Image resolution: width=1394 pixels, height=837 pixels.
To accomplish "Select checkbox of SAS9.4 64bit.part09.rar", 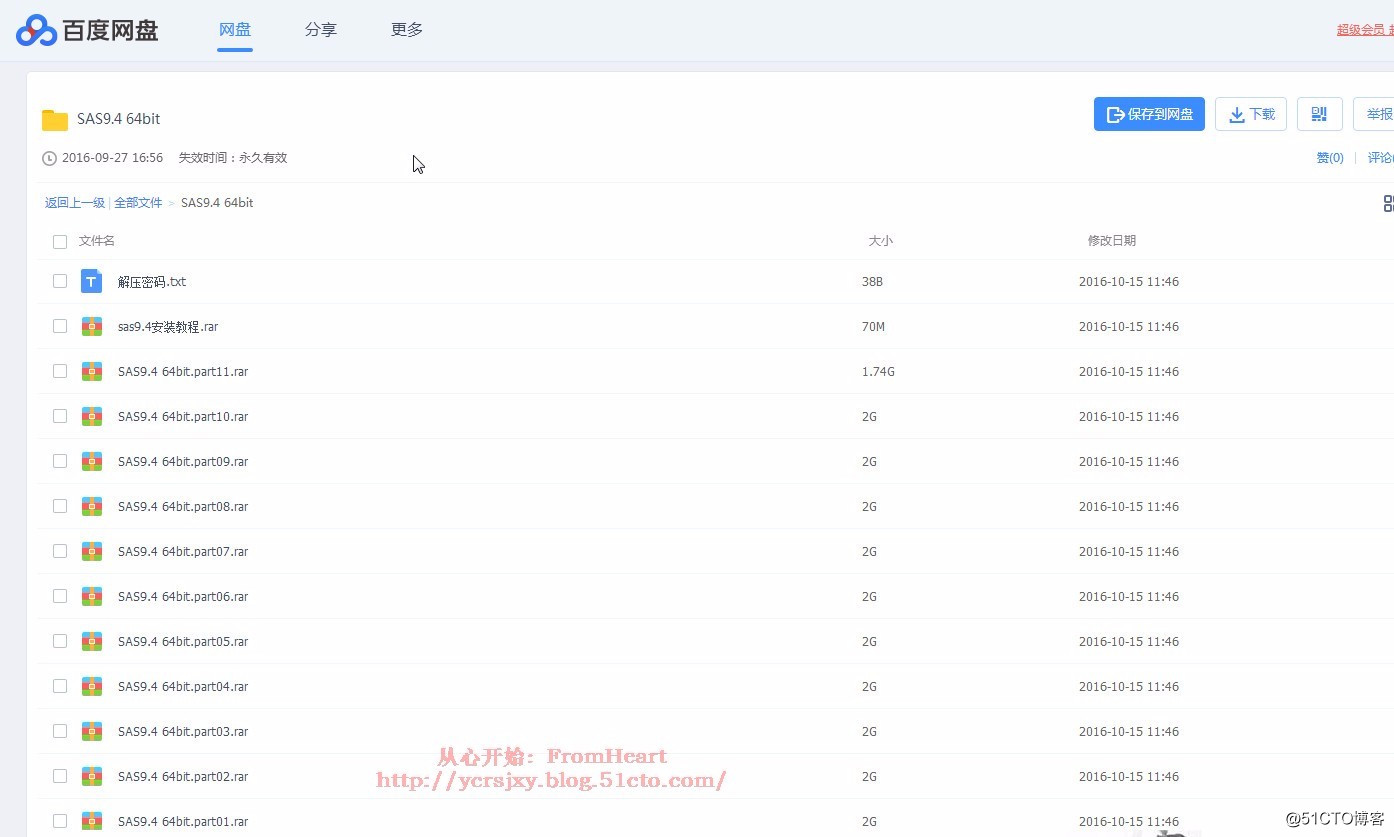I will (60, 461).
